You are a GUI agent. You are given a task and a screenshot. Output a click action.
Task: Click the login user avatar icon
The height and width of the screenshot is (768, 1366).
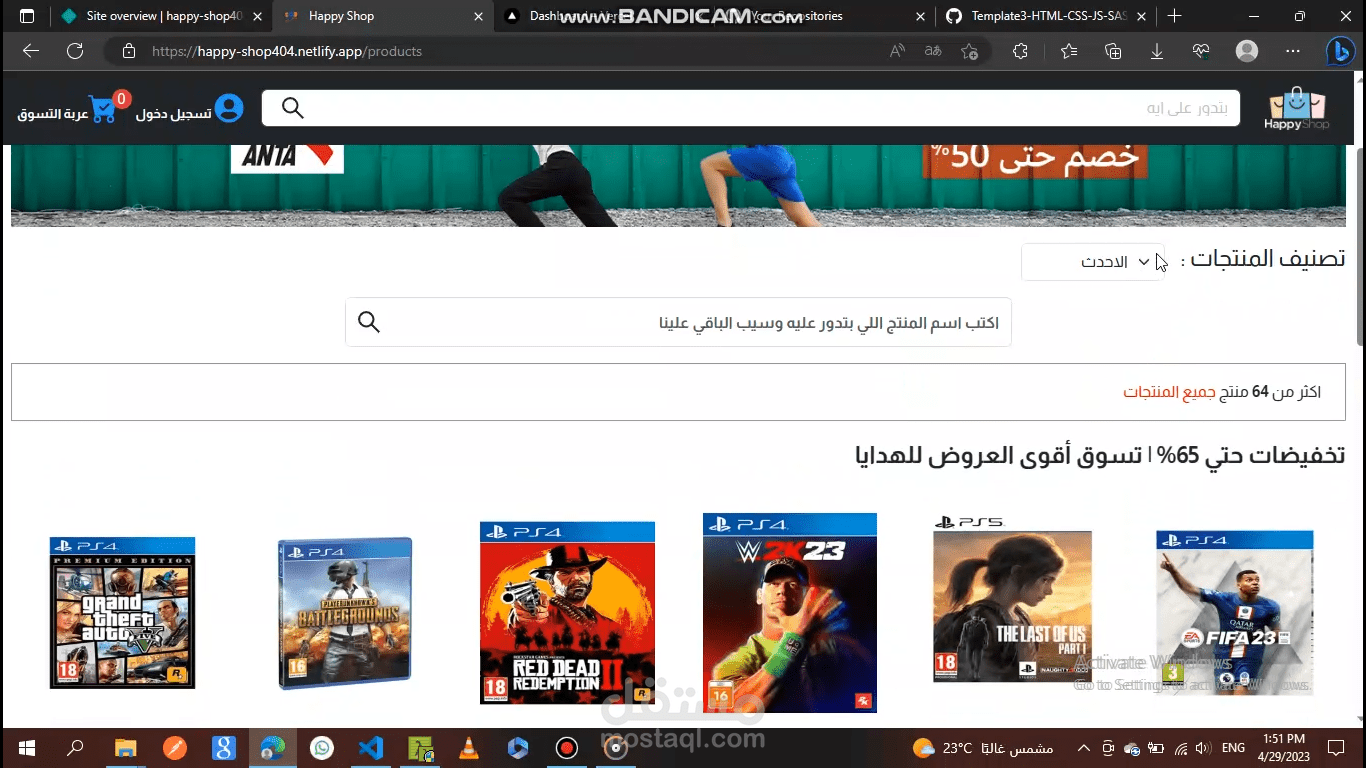229,108
